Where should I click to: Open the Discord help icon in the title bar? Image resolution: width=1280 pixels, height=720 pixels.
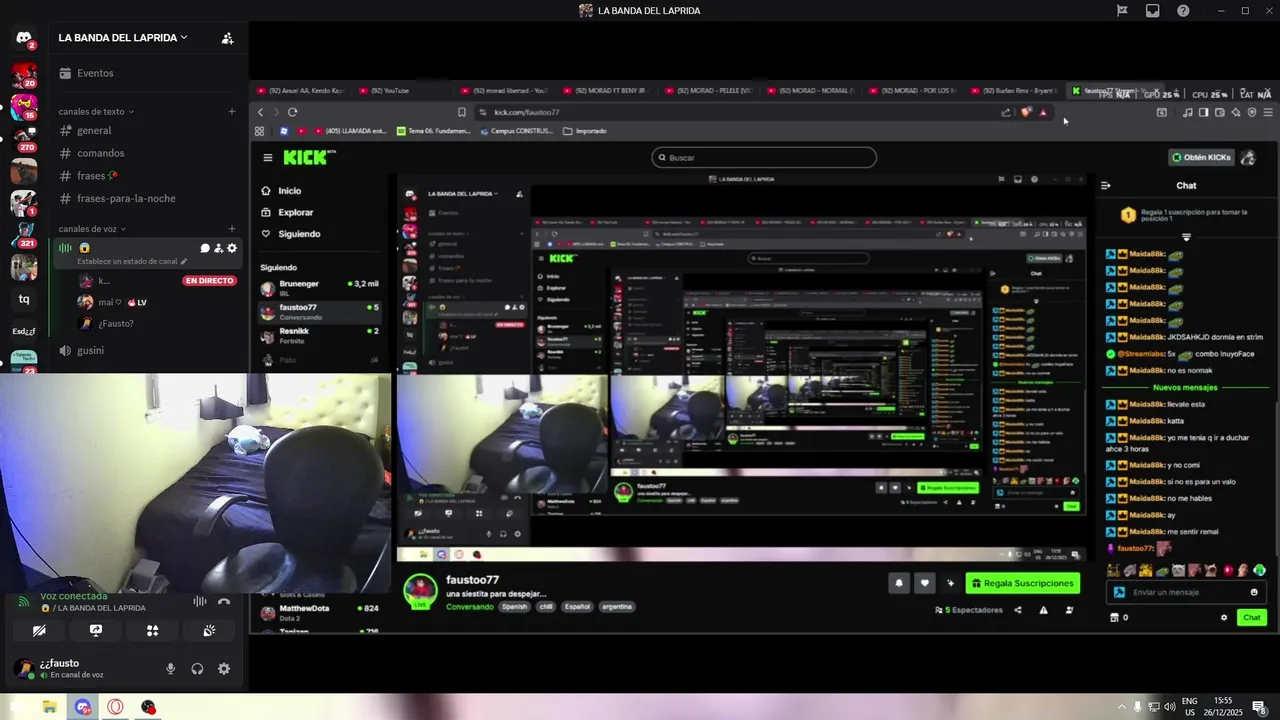[1183, 11]
